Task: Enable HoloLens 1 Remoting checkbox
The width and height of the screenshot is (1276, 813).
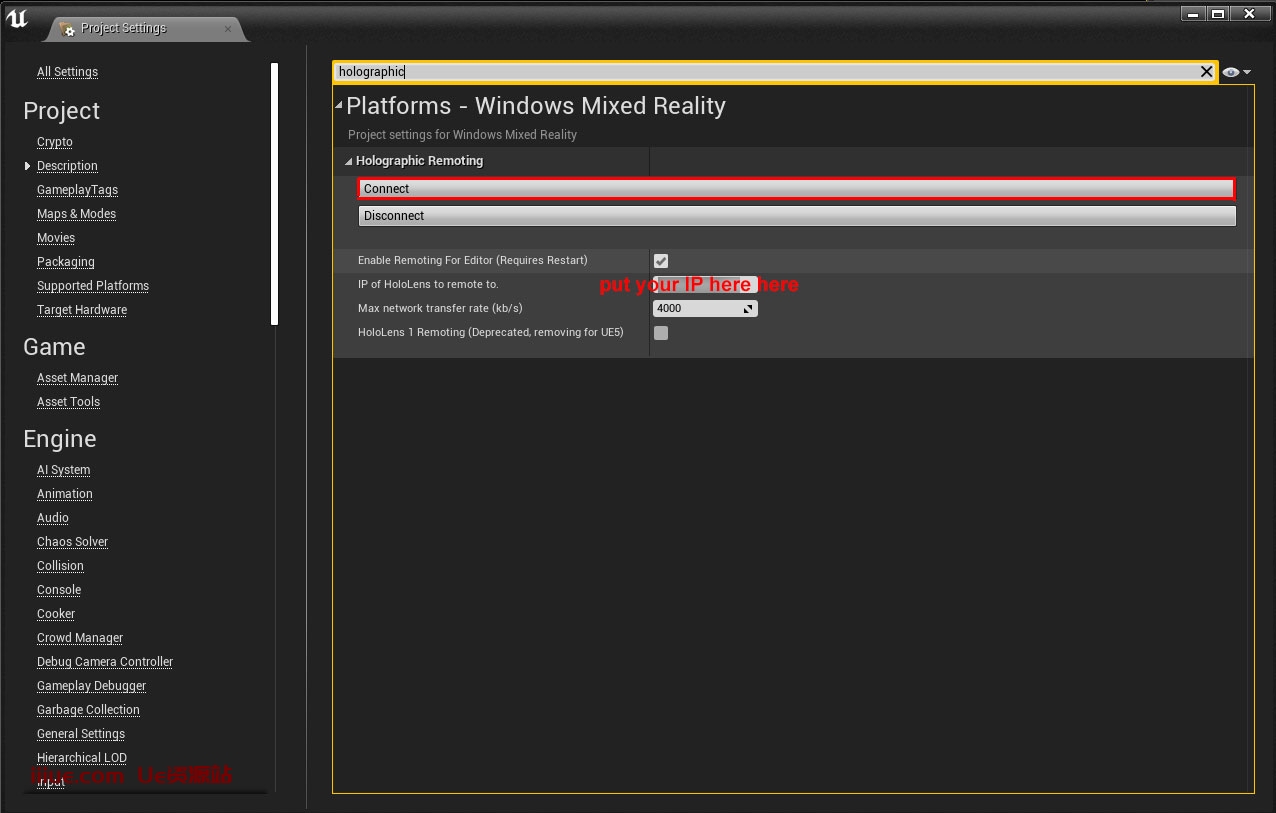Action: 661,333
